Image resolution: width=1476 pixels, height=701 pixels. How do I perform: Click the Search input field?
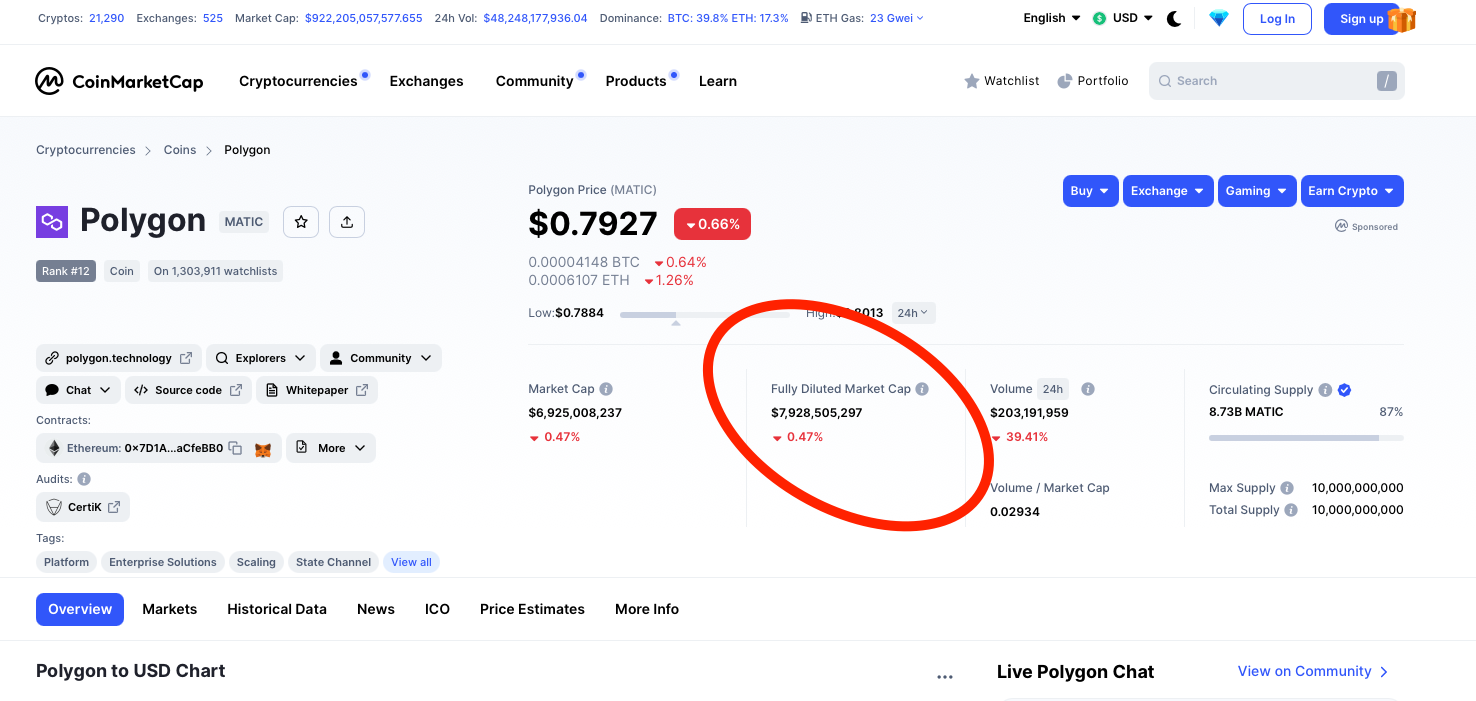click(1277, 81)
